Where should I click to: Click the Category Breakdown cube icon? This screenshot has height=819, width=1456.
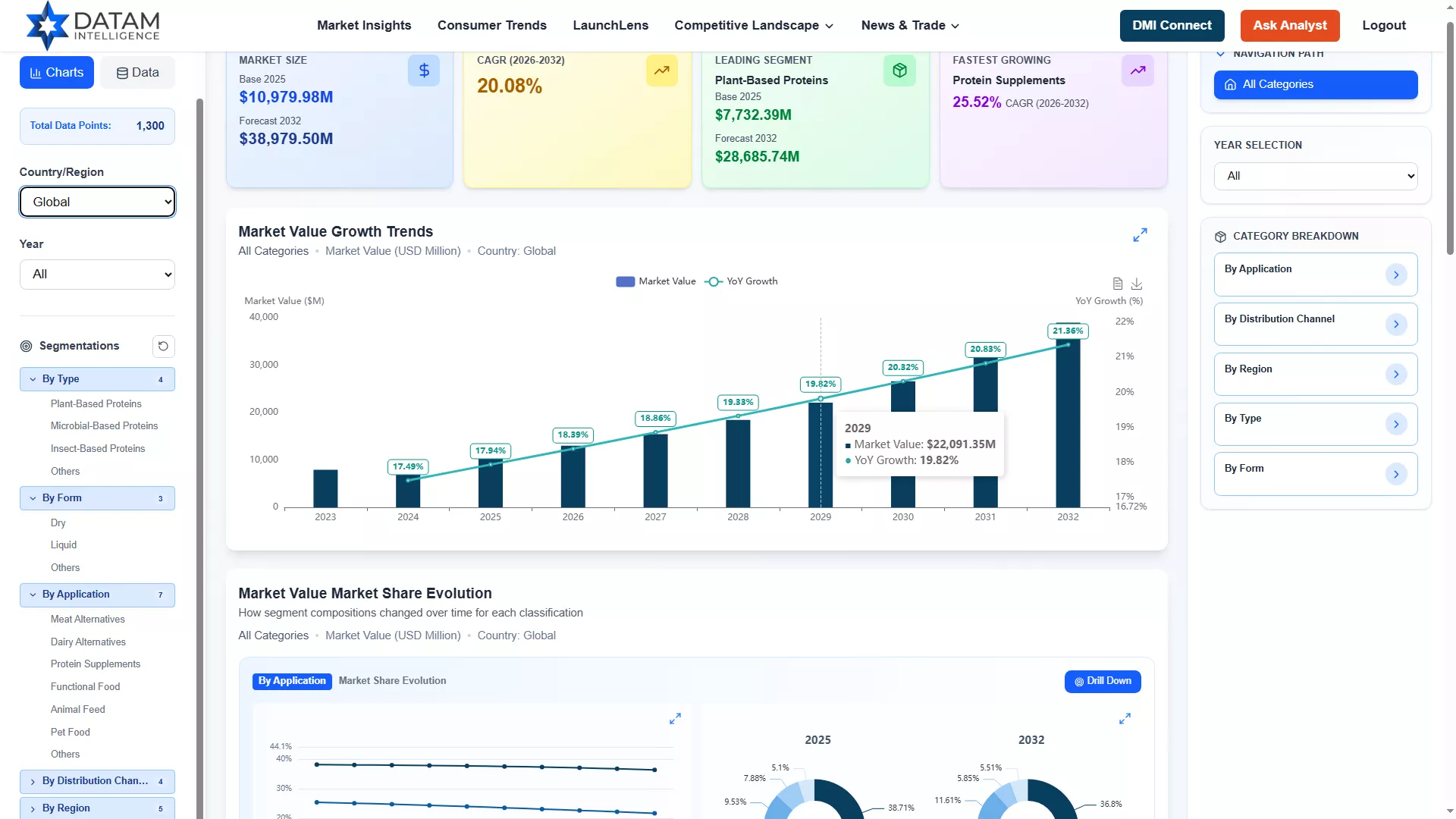[x=1220, y=237]
